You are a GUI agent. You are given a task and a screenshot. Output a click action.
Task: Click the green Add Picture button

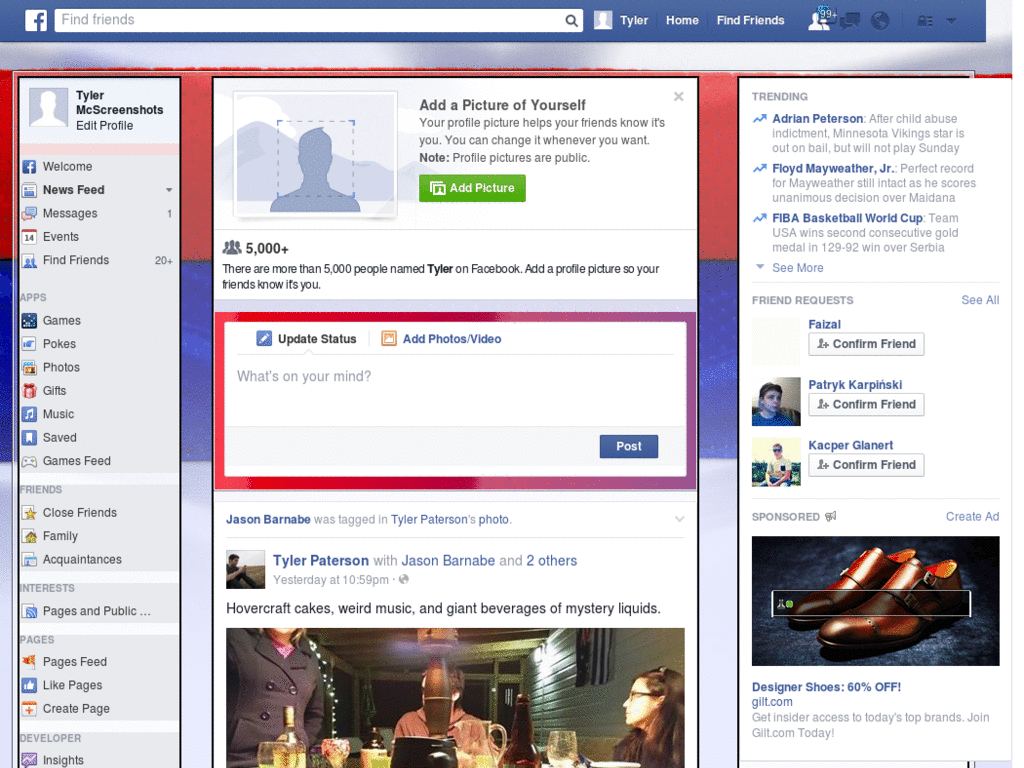pos(472,188)
